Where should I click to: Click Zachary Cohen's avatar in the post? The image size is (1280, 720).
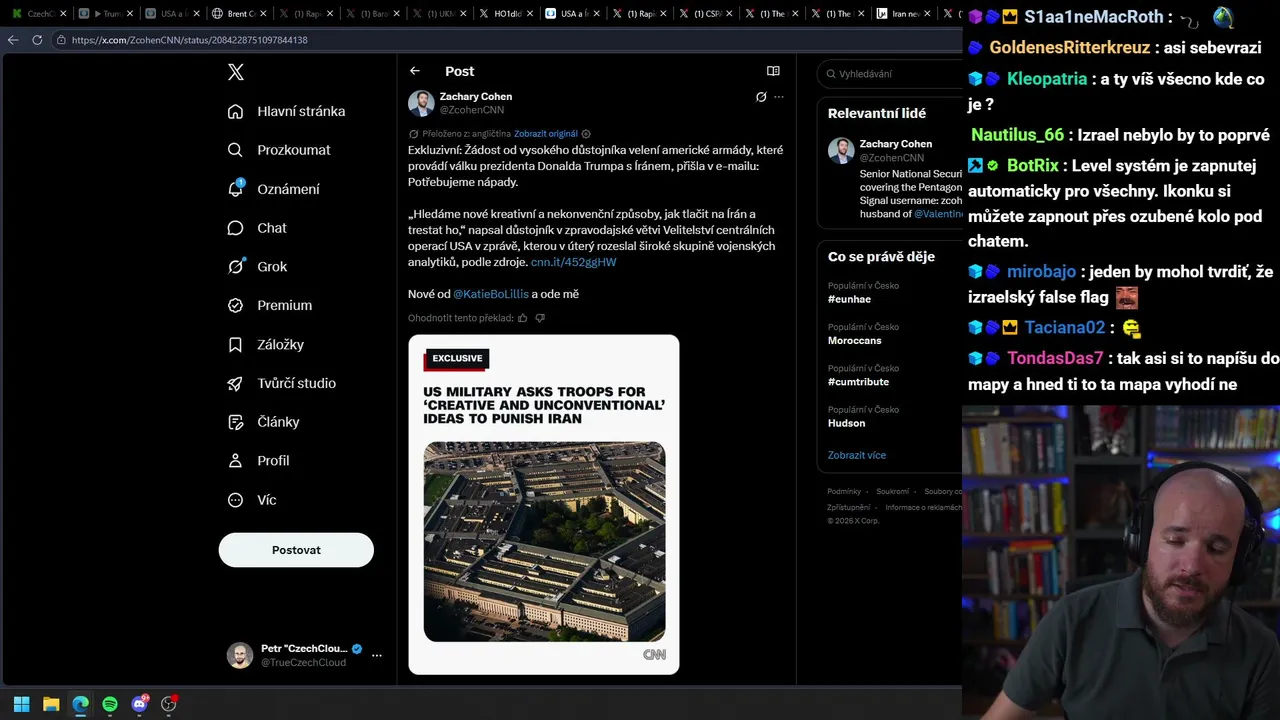(421, 103)
